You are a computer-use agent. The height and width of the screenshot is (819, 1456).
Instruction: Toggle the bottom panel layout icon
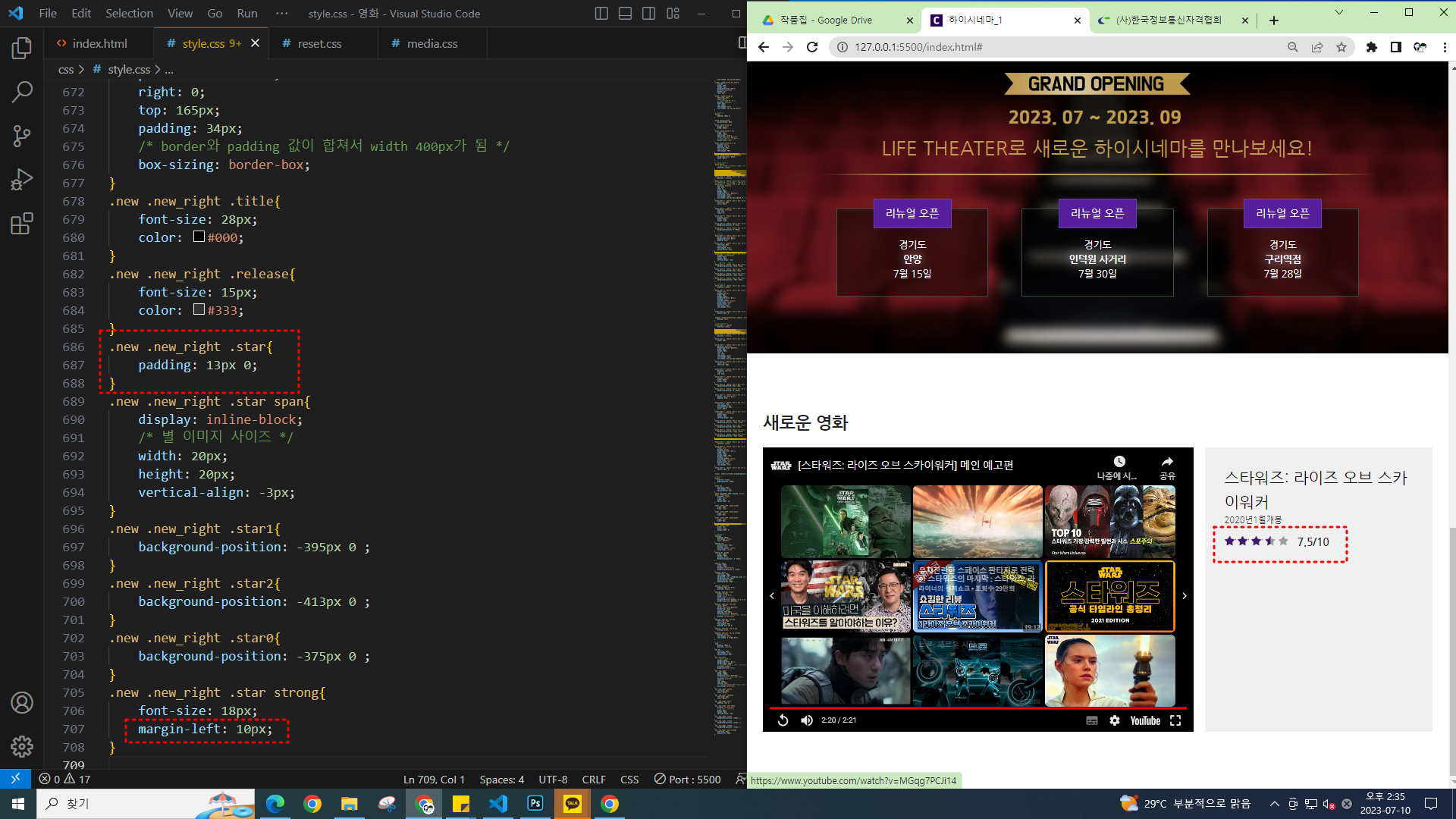[x=625, y=14]
